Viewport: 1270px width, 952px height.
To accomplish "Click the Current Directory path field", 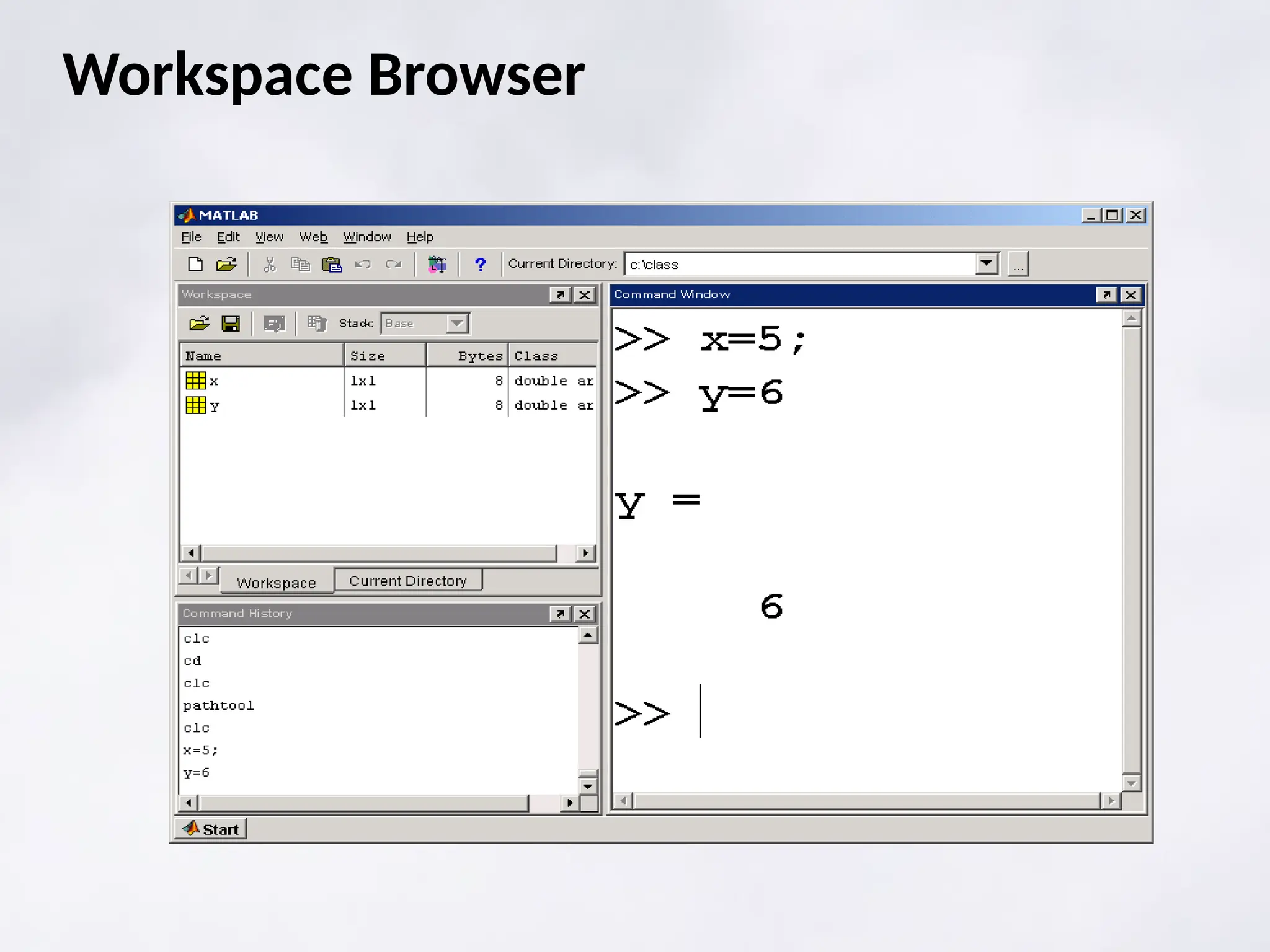I will (800, 264).
